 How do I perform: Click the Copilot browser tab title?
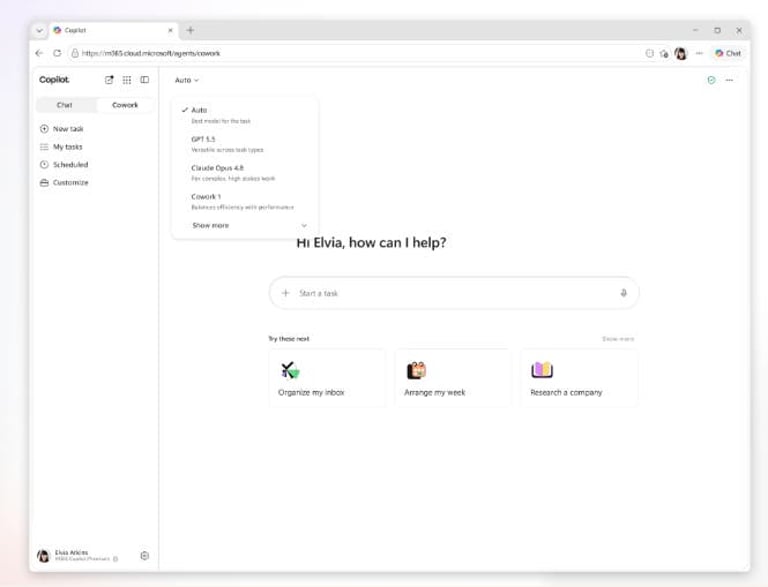tap(75, 30)
